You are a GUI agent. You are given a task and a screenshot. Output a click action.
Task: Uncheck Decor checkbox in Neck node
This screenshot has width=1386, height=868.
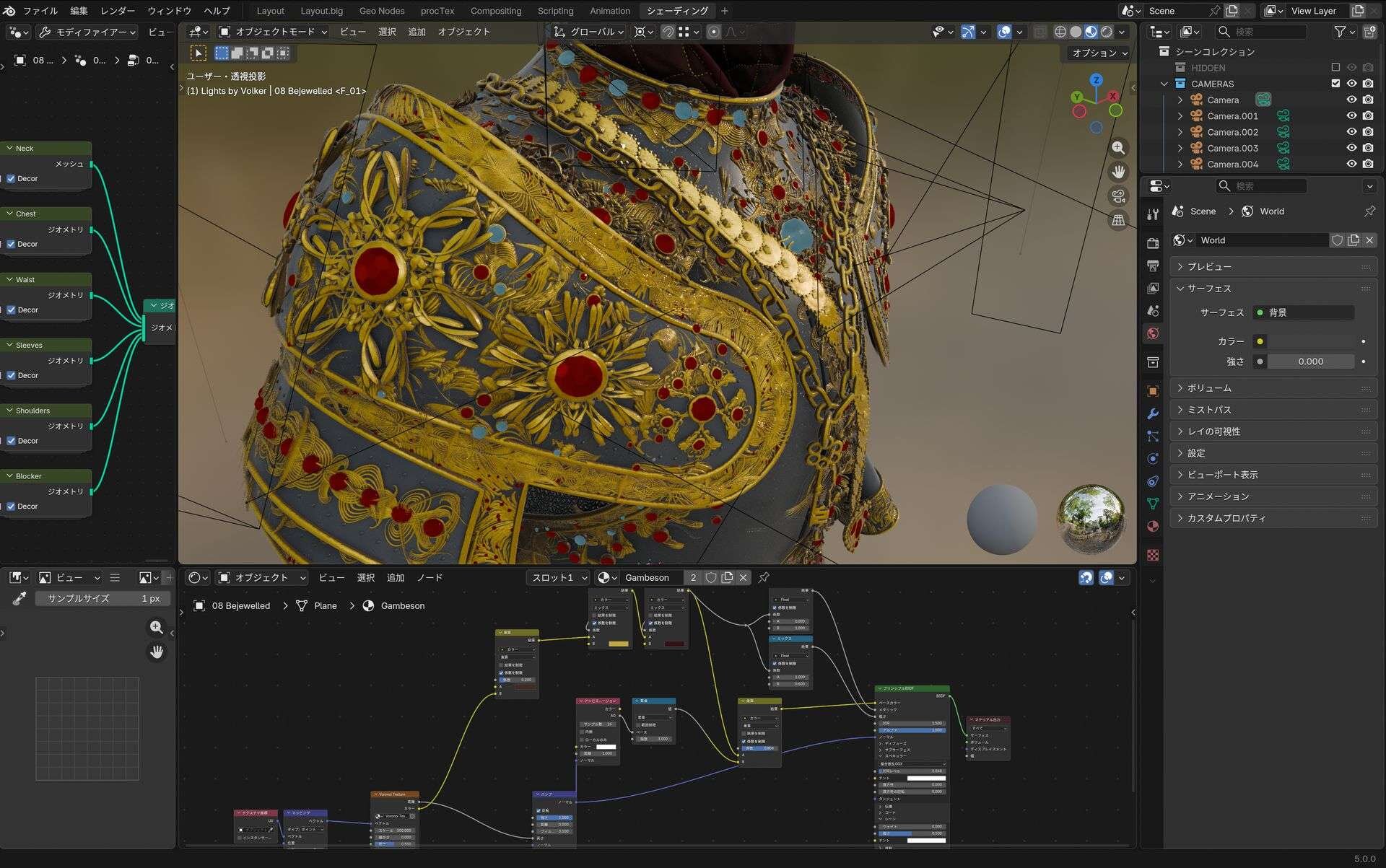tap(11, 178)
